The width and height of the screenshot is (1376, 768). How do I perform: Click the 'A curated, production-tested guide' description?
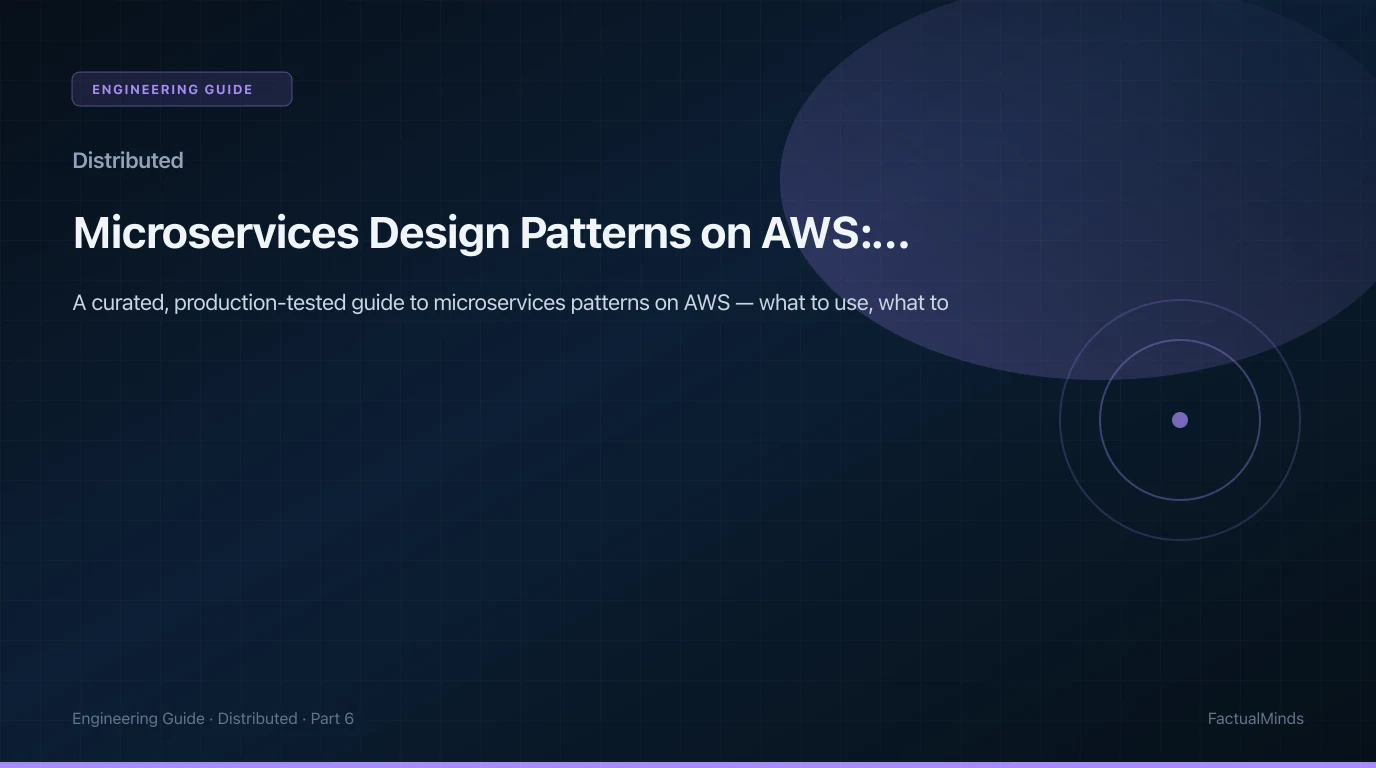point(510,302)
